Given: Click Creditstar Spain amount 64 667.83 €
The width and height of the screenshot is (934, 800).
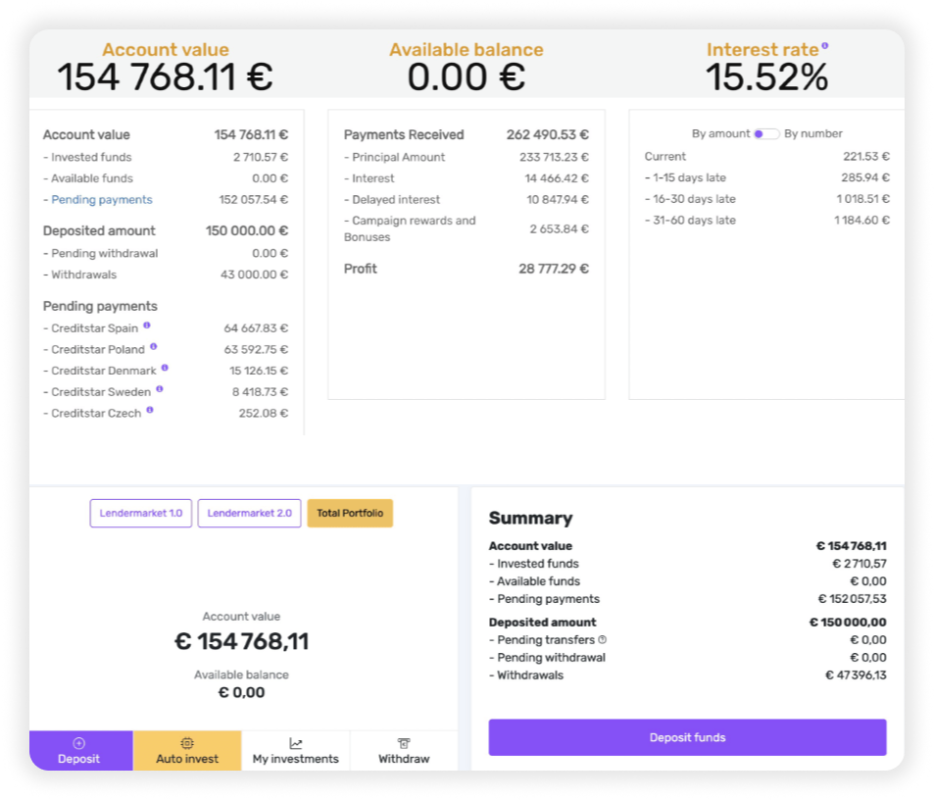Looking at the screenshot, I should [x=256, y=328].
